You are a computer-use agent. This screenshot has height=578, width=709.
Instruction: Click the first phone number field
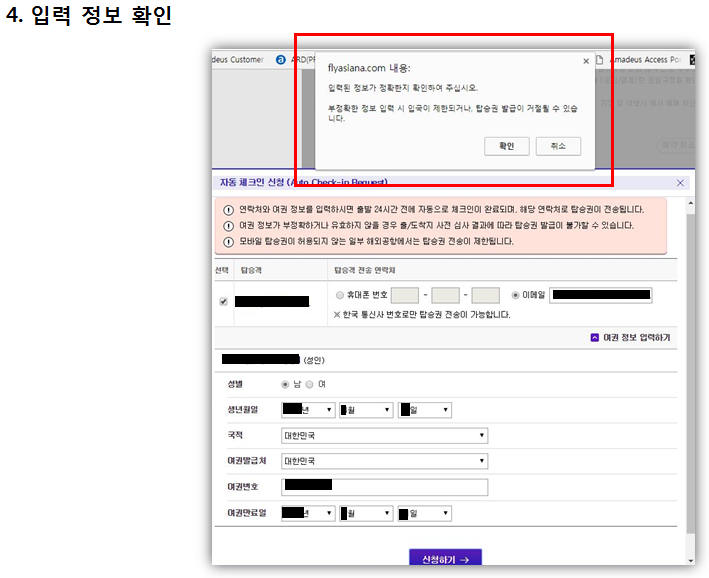(404, 295)
